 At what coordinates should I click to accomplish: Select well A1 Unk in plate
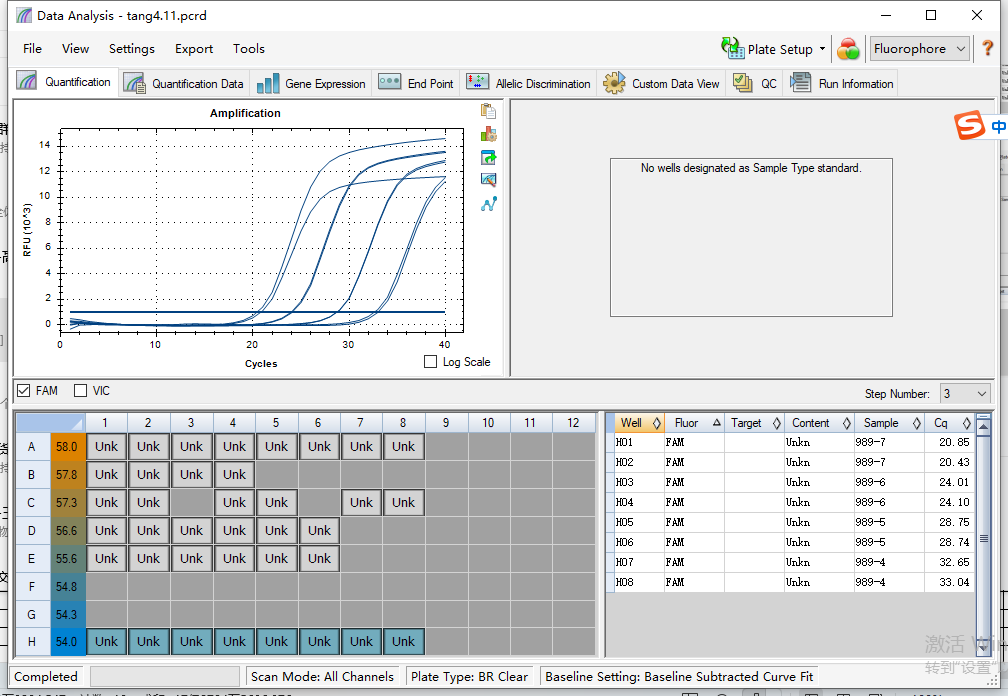click(x=106, y=447)
